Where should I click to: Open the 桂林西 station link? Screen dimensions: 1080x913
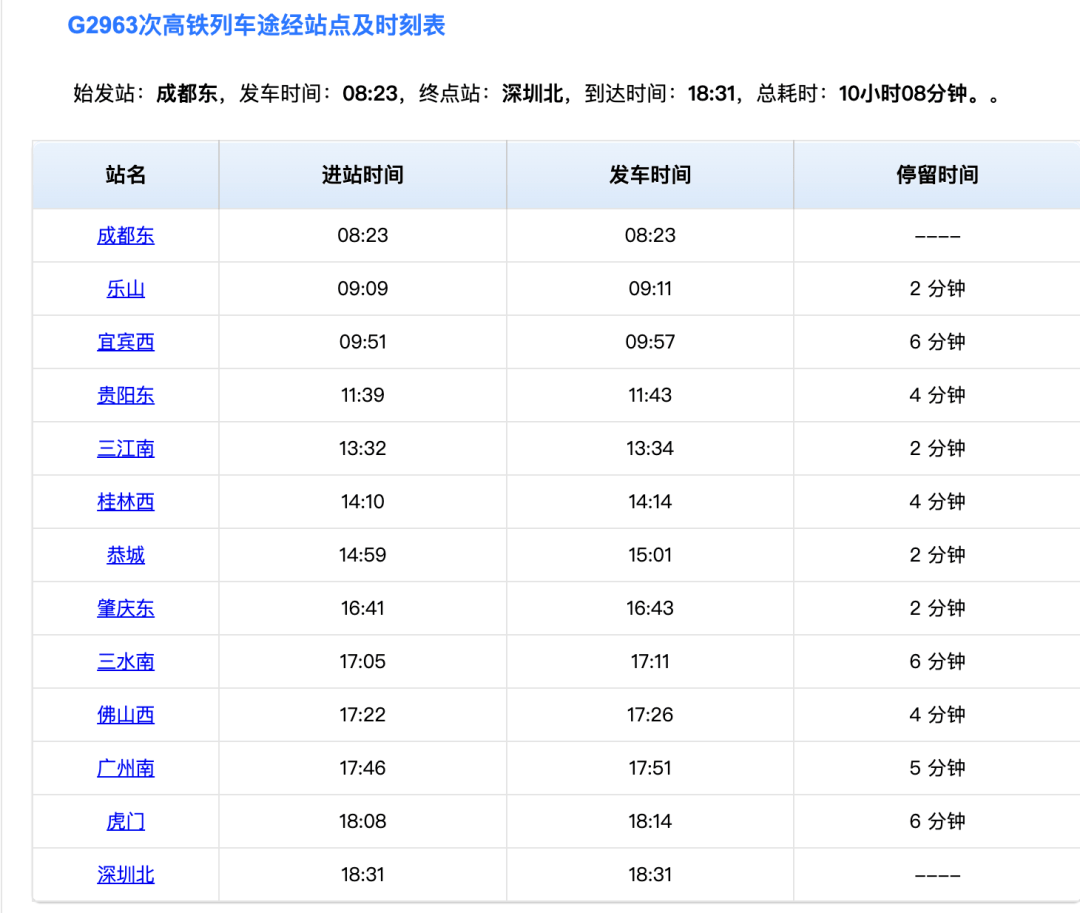coord(125,502)
